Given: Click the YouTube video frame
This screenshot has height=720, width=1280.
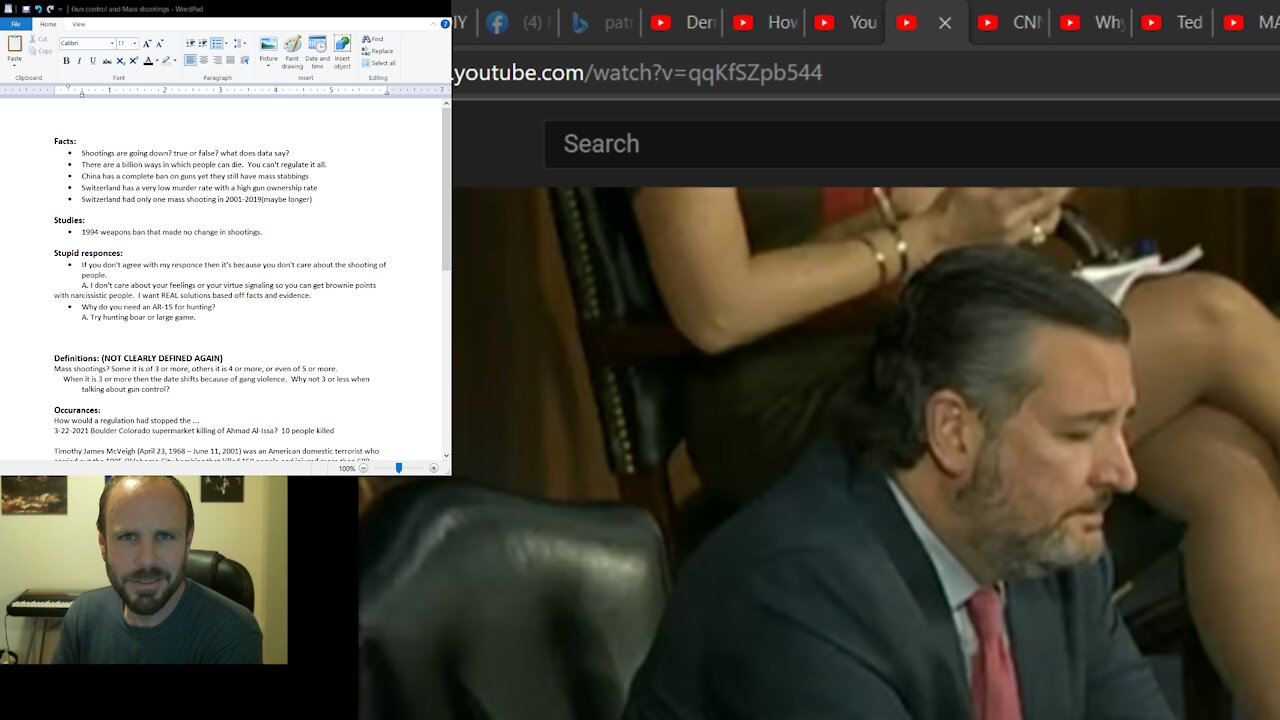Looking at the screenshot, I should (820, 453).
